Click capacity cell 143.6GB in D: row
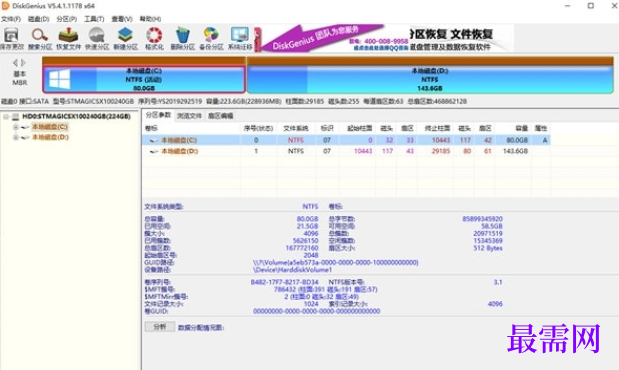The width and height of the screenshot is (619, 370). [x=515, y=151]
